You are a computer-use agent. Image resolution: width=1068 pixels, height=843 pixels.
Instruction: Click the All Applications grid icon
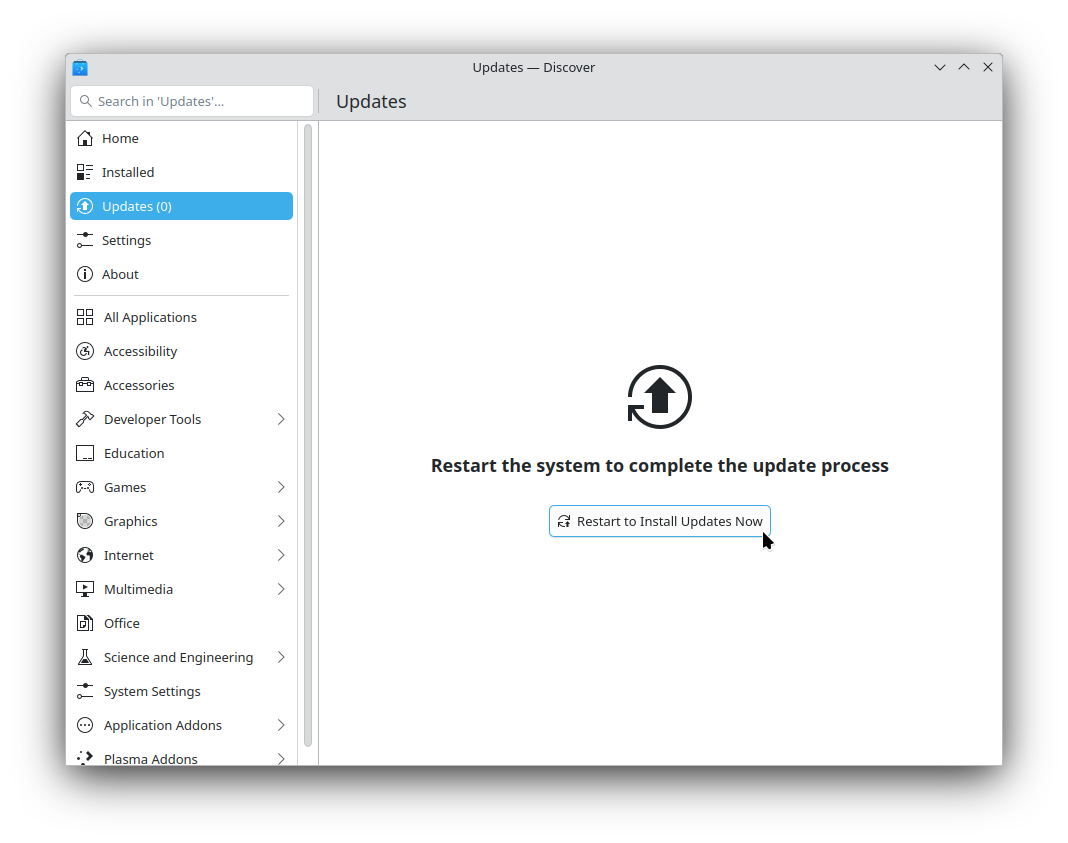[x=85, y=317]
